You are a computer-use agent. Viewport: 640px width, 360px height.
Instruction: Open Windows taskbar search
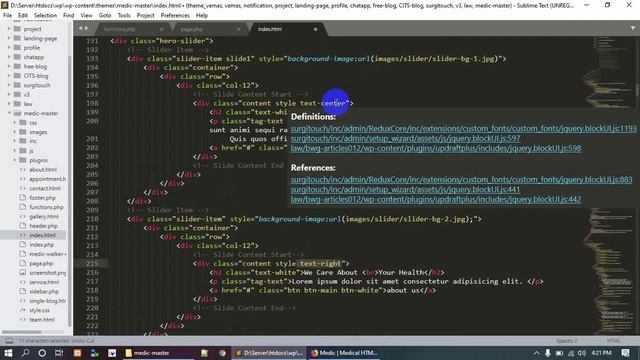coord(25,353)
